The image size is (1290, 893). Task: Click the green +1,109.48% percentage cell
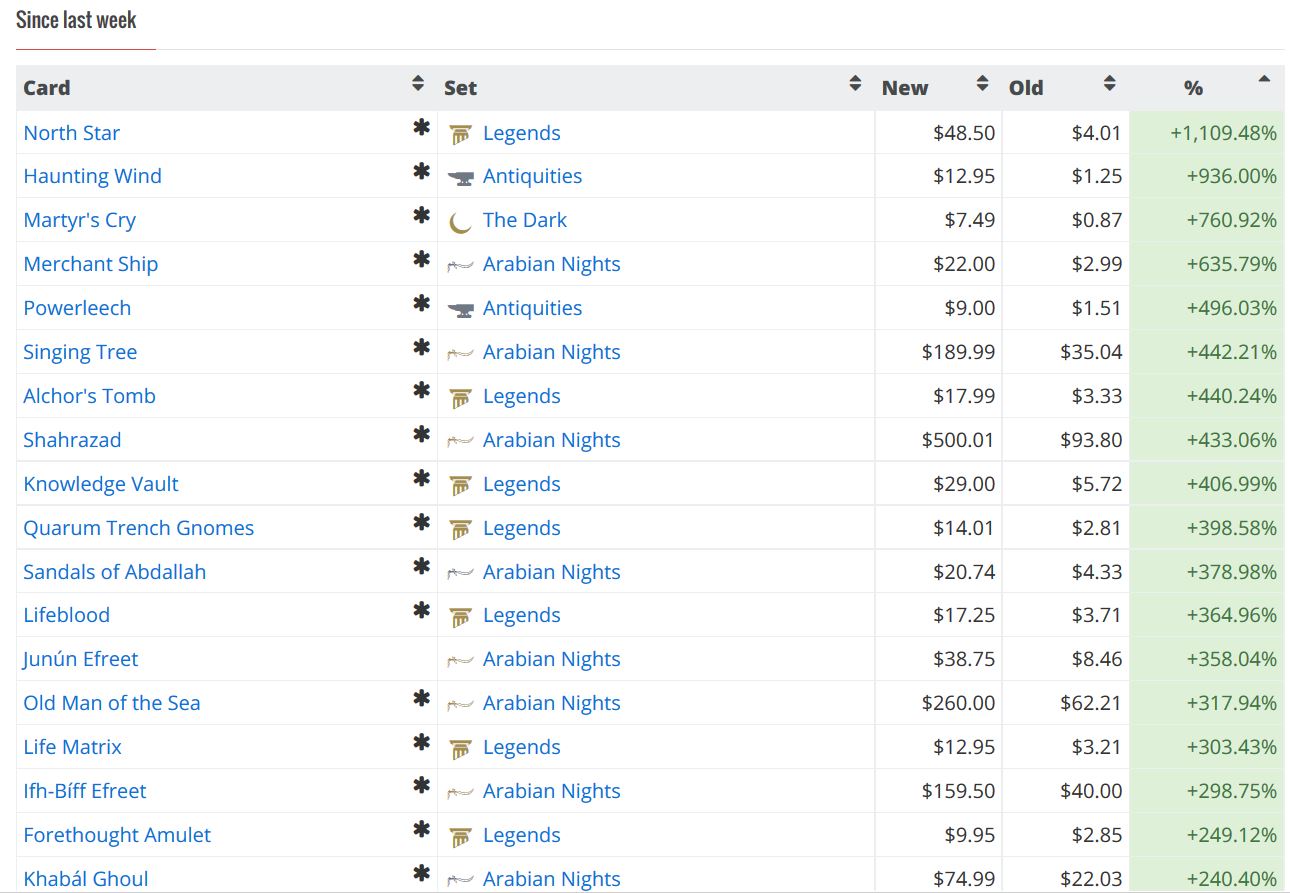pos(1223,133)
